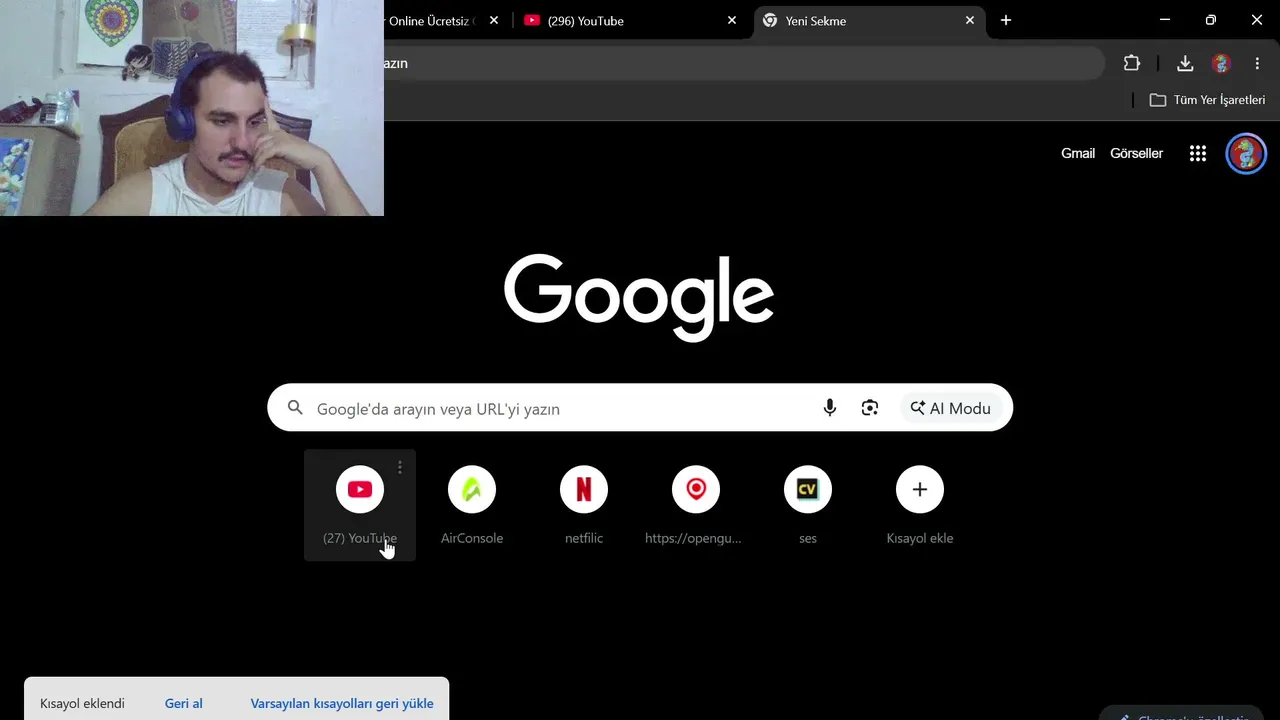Minimize the Chrome window
The image size is (1280, 720).
tap(1165, 20)
